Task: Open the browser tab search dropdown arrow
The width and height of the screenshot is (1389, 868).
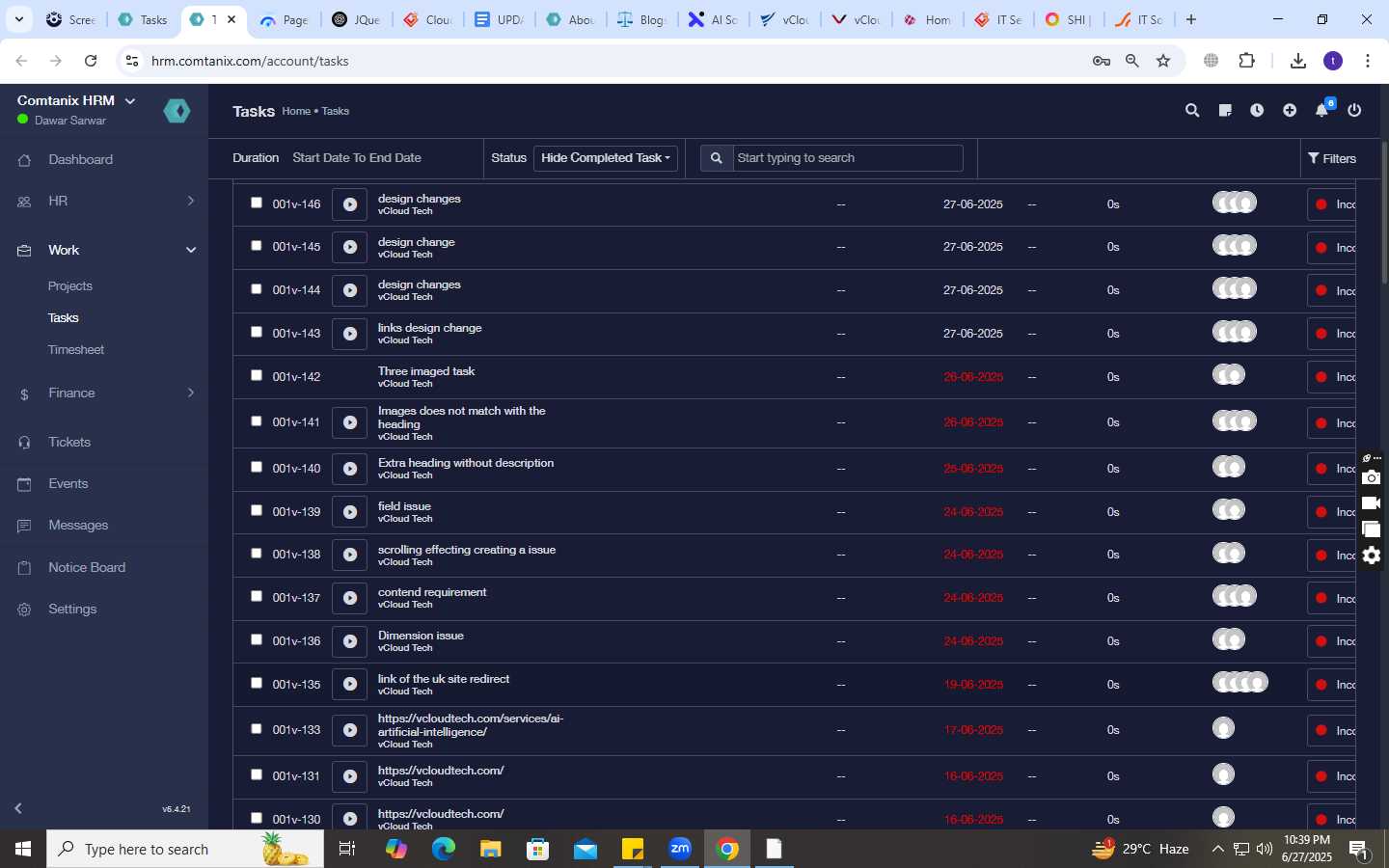Action: tap(18, 19)
